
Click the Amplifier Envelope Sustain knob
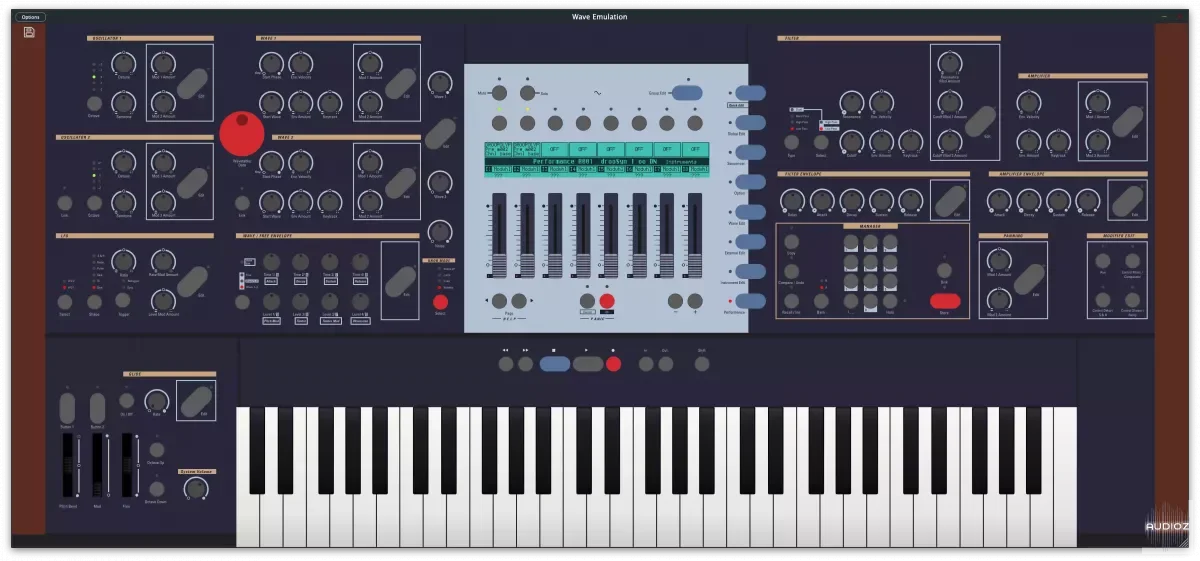click(1058, 200)
